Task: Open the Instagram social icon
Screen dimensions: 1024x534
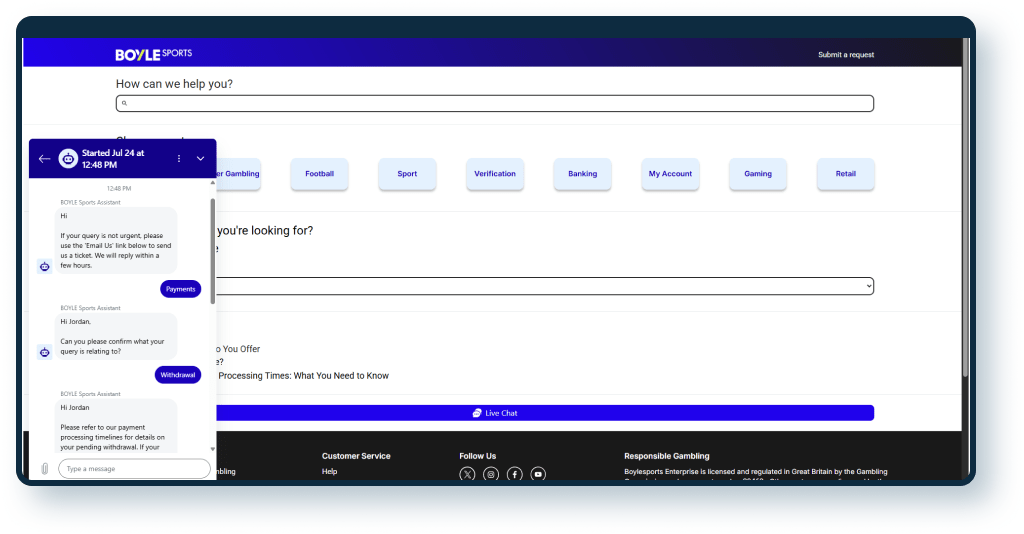Action: coord(491,474)
